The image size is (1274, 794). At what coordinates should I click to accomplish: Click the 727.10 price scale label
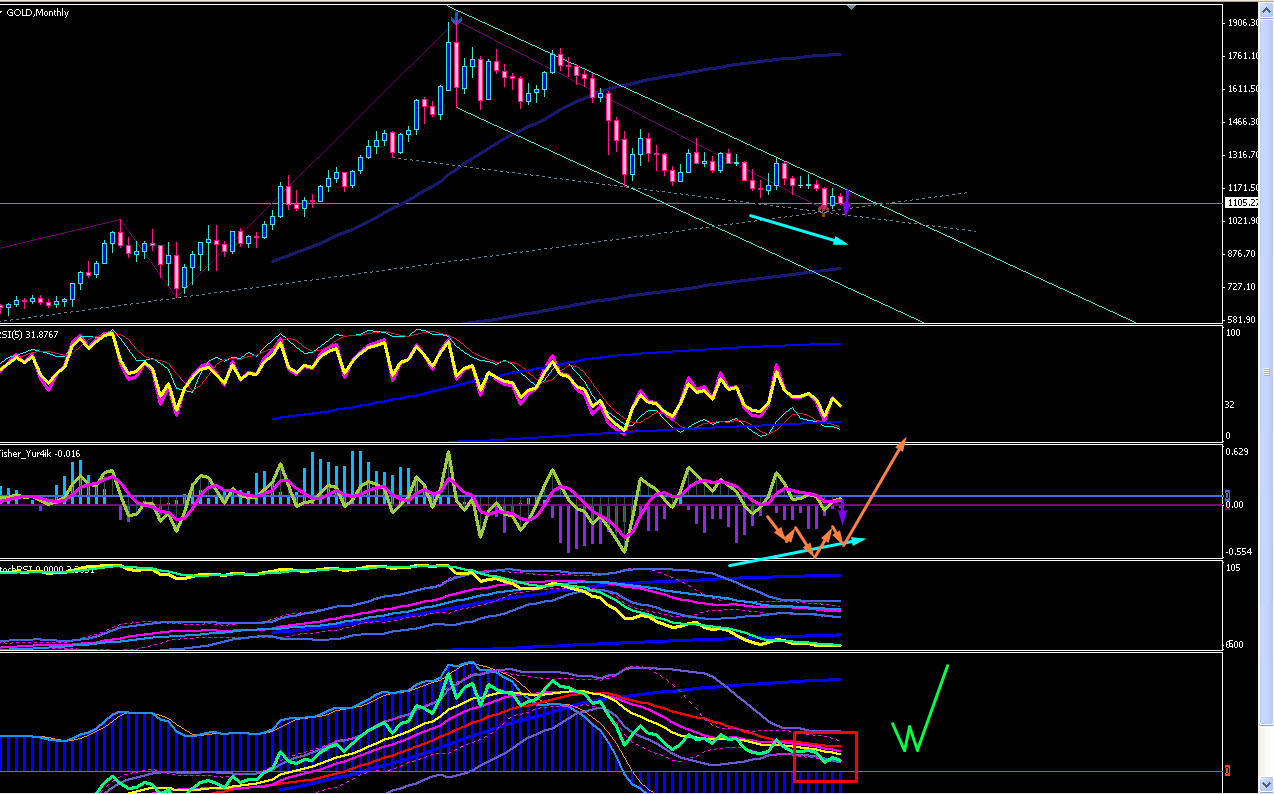(1242, 287)
